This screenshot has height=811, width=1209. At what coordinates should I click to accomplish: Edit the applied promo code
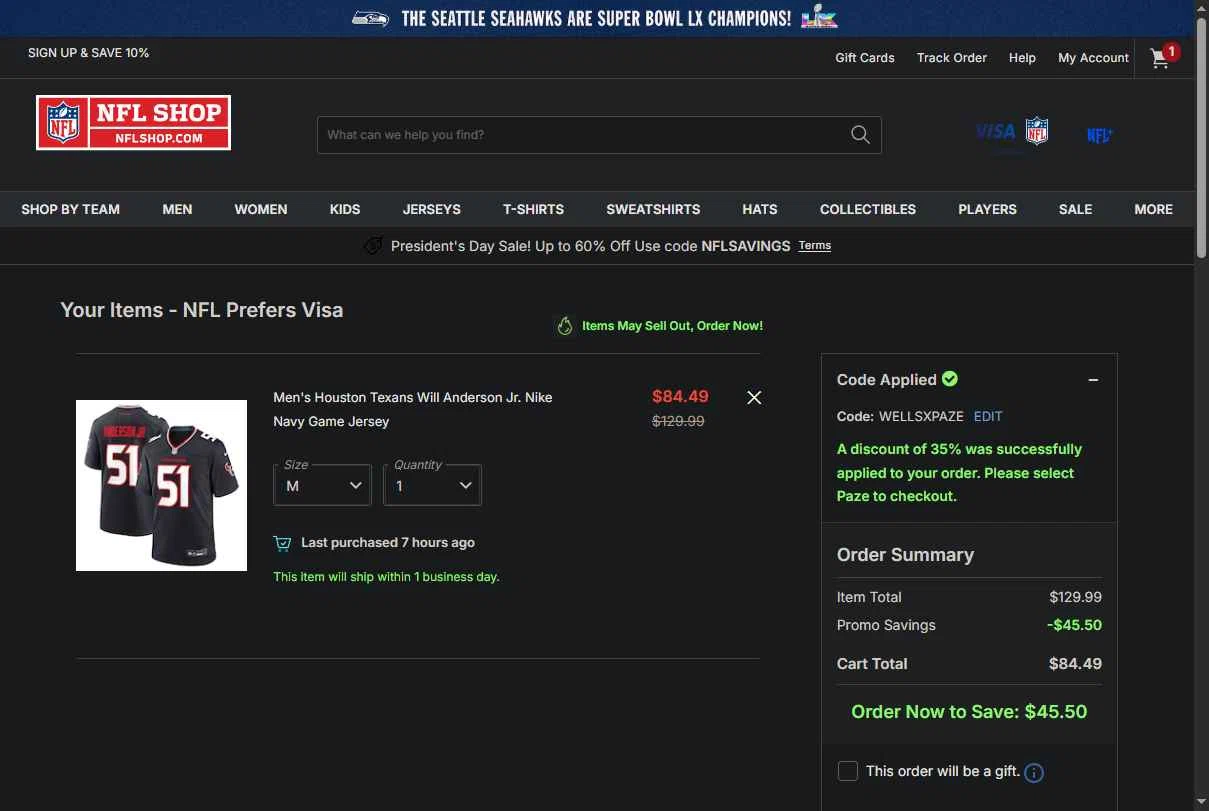coord(988,416)
